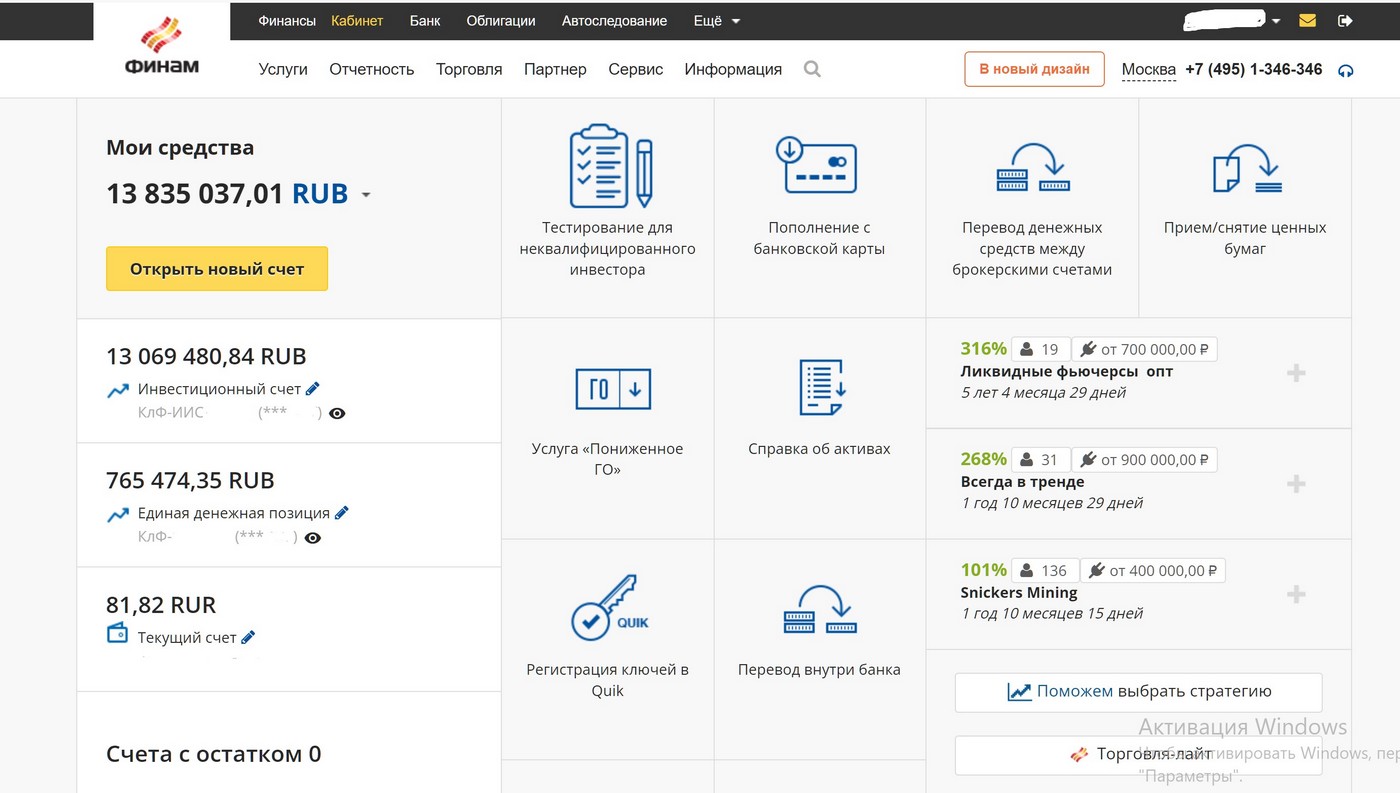Click the 101% return value
Viewport: 1400px width, 793px height.
pyautogui.click(x=984, y=570)
